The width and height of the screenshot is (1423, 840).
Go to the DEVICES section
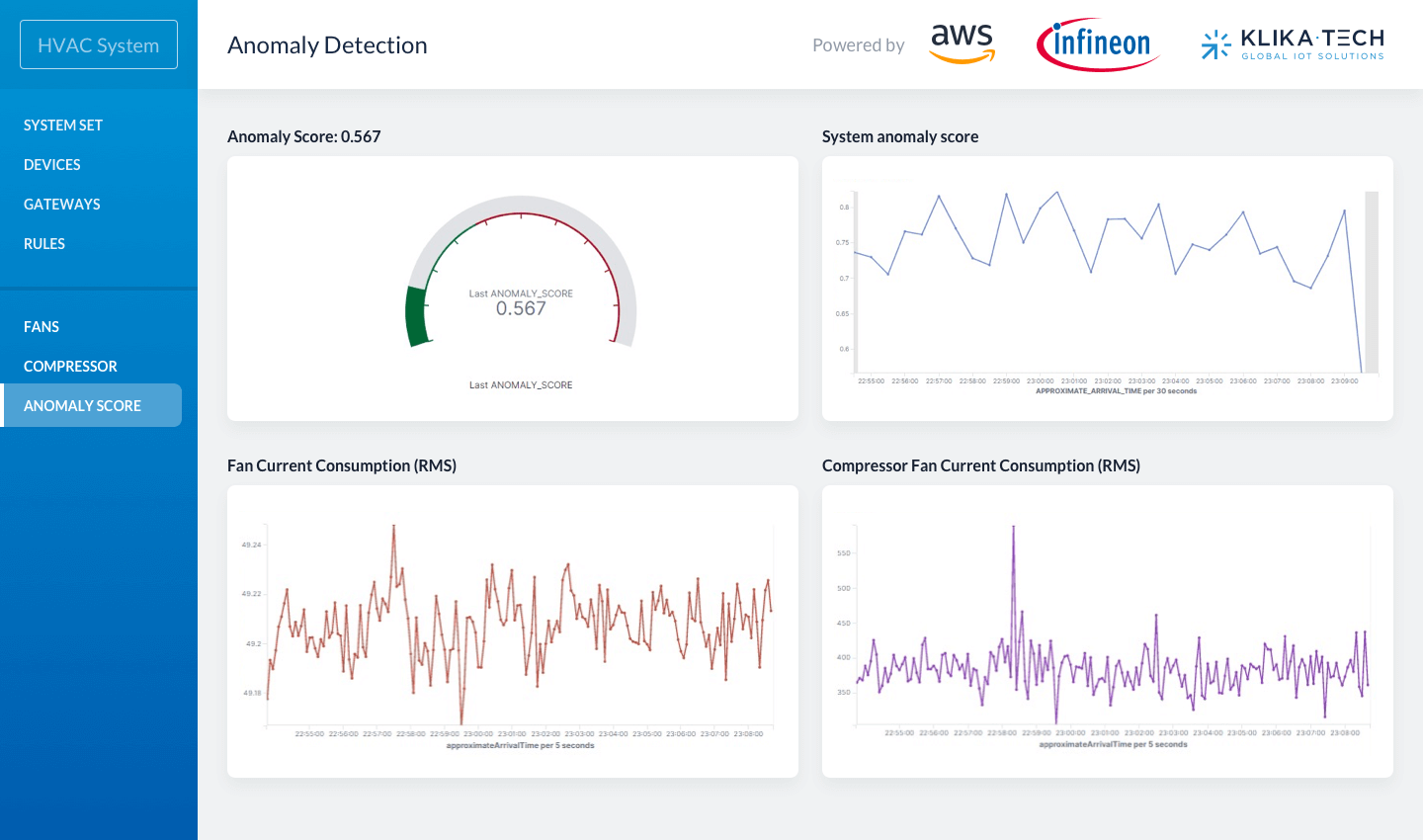[x=52, y=165]
